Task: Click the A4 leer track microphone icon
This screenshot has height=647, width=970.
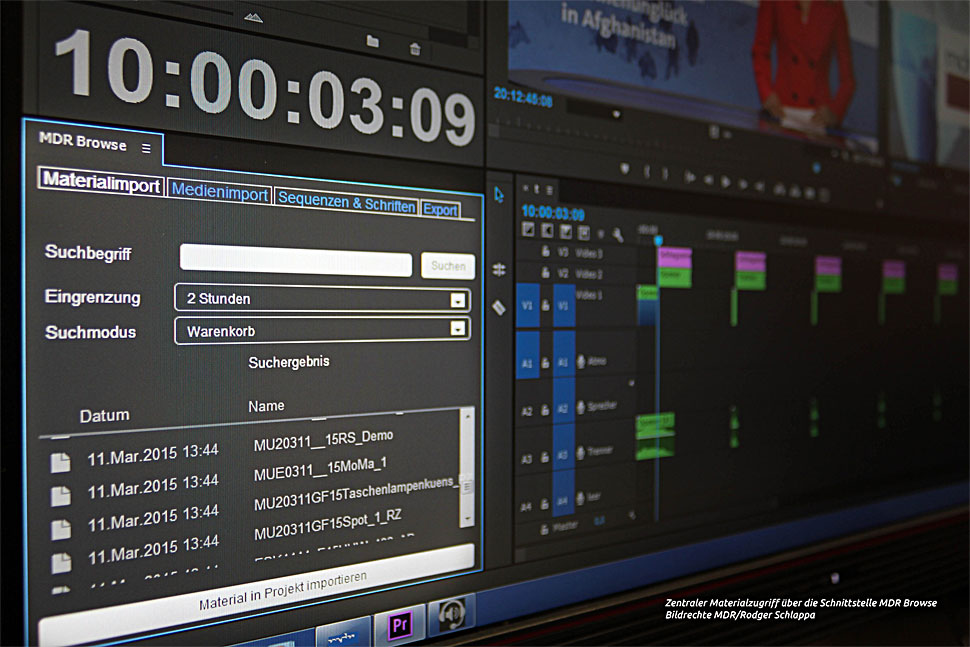Action: 581,497
